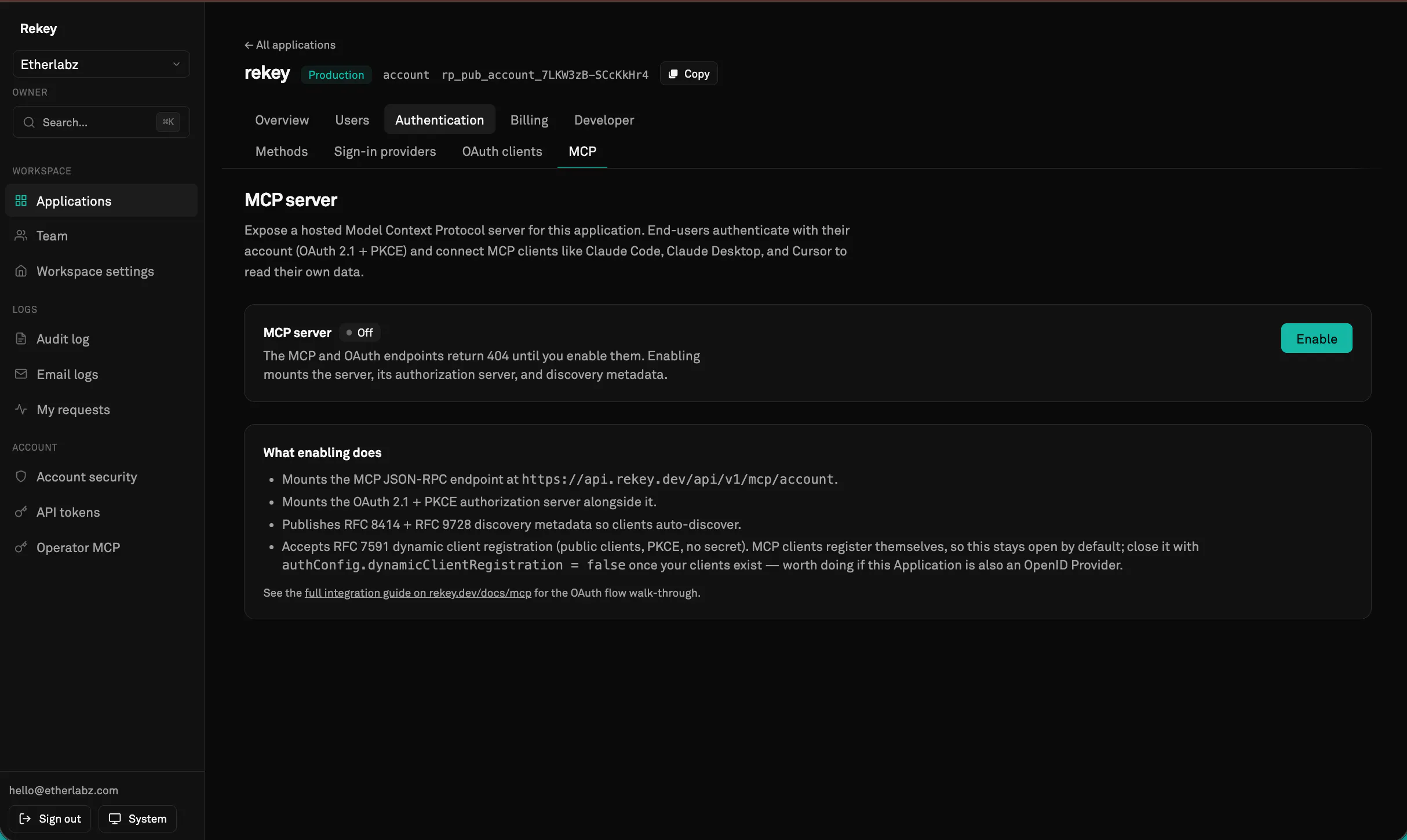1407x840 pixels.
Task: Enable the MCP server
Action: pos(1316,338)
